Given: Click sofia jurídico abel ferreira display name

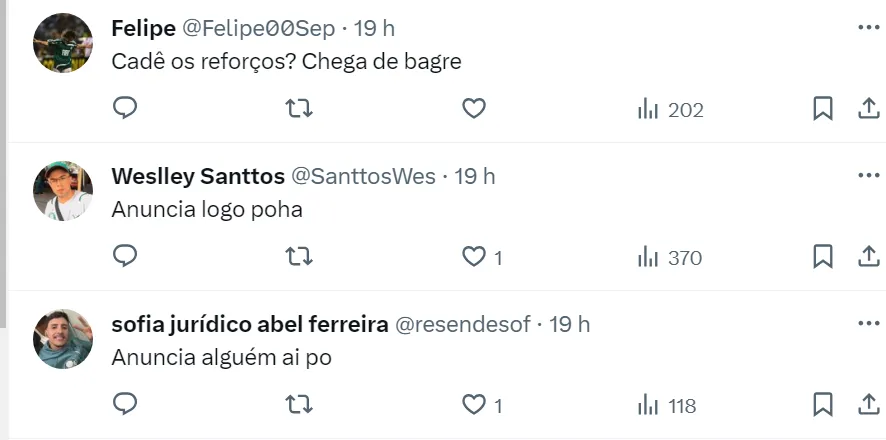Looking at the screenshot, I should 249,325.
